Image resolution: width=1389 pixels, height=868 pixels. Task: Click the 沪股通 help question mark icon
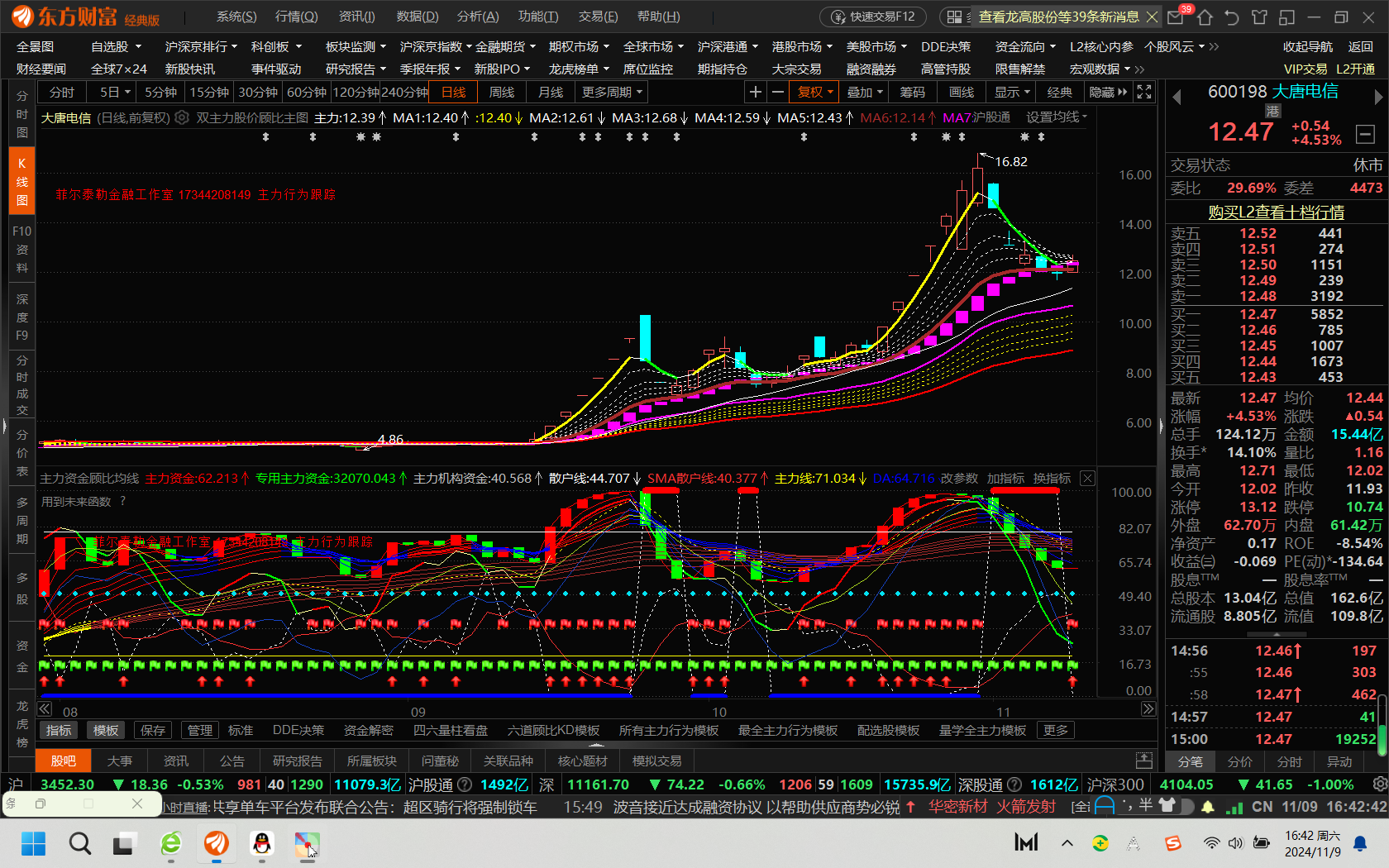click(x=465, y=785)
